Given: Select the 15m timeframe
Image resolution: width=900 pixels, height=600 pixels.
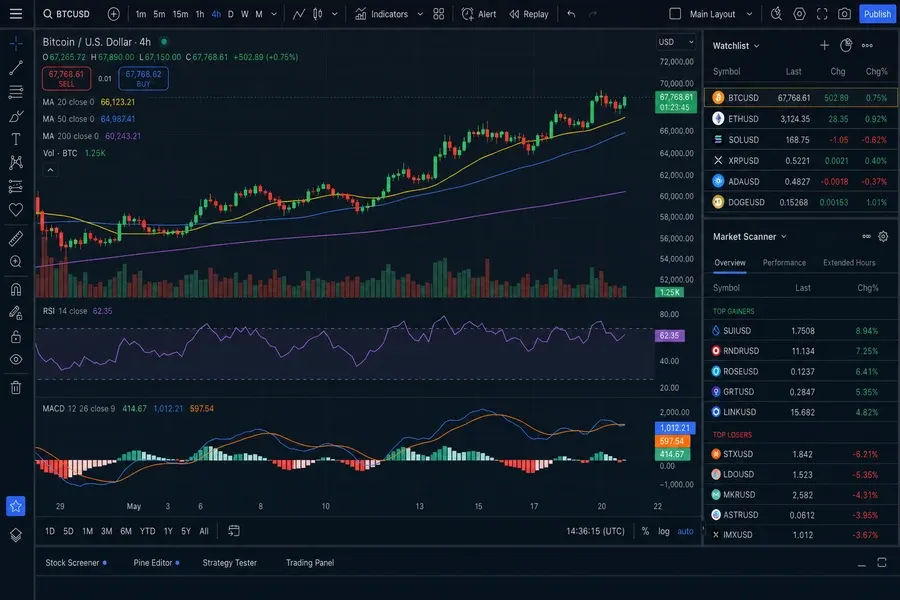Looking at the screenshot, I should [180, 14].
